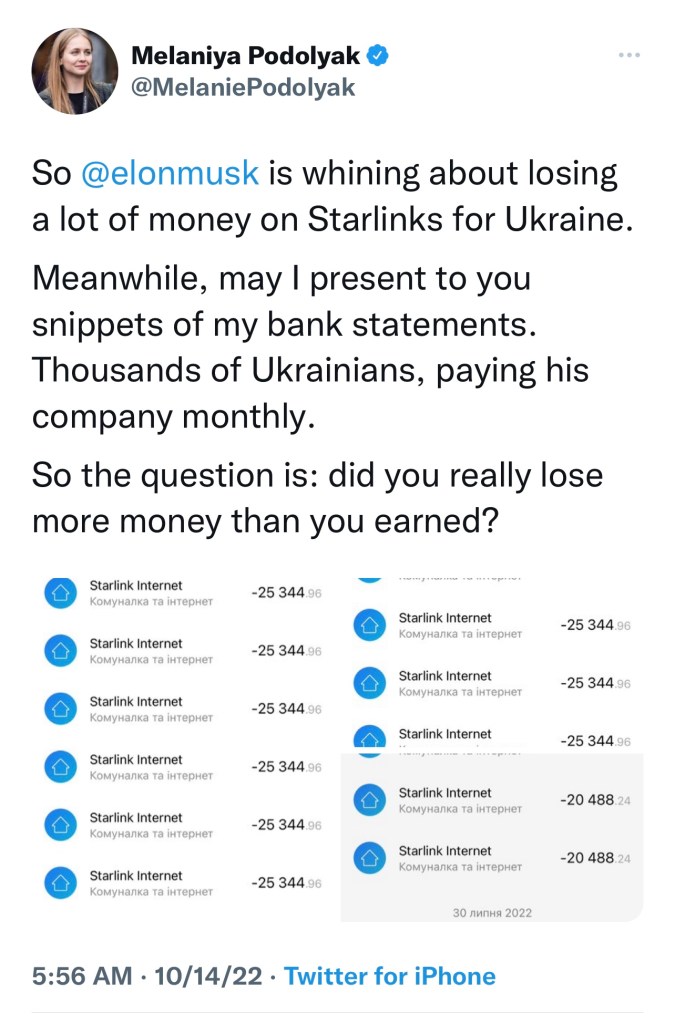The image size is (675, 1023).
Task: Click the Starlink Internet label in the left statement's top row
Action: (x=136, y=585)
